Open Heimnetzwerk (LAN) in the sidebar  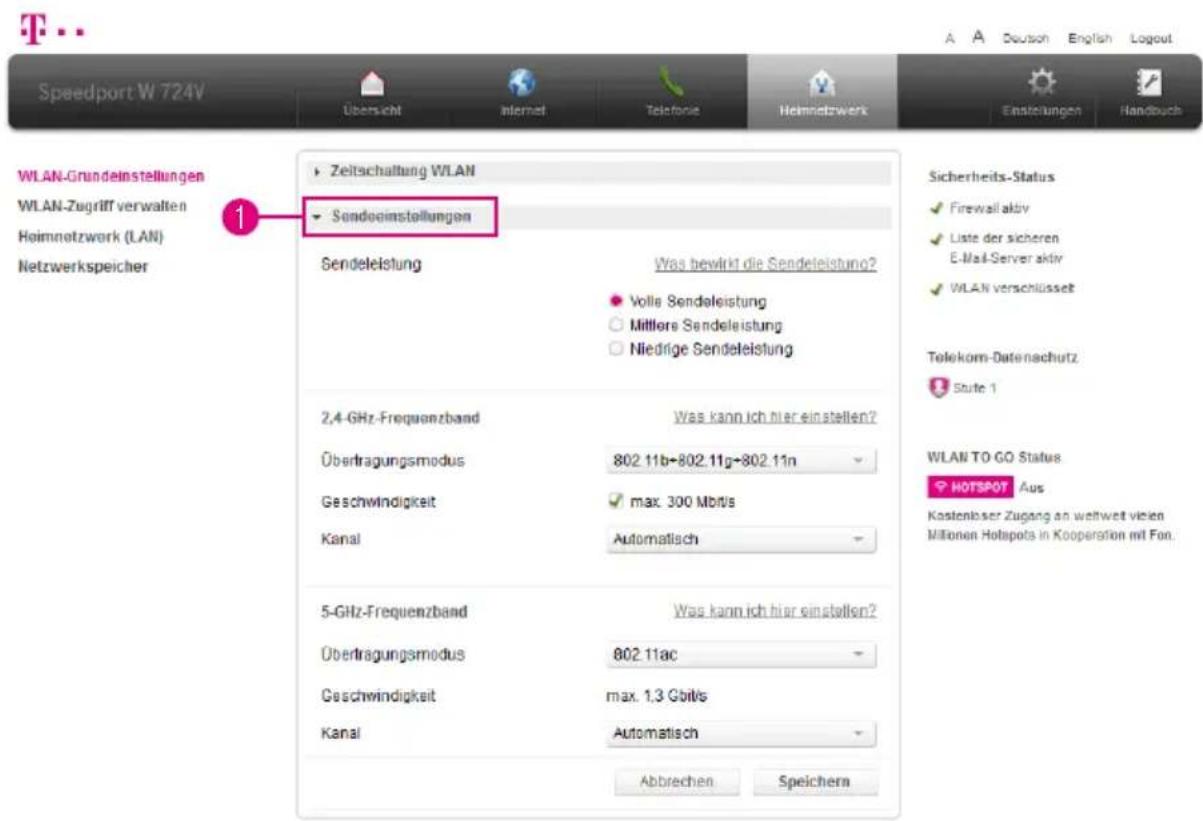(x=91, y=237)
